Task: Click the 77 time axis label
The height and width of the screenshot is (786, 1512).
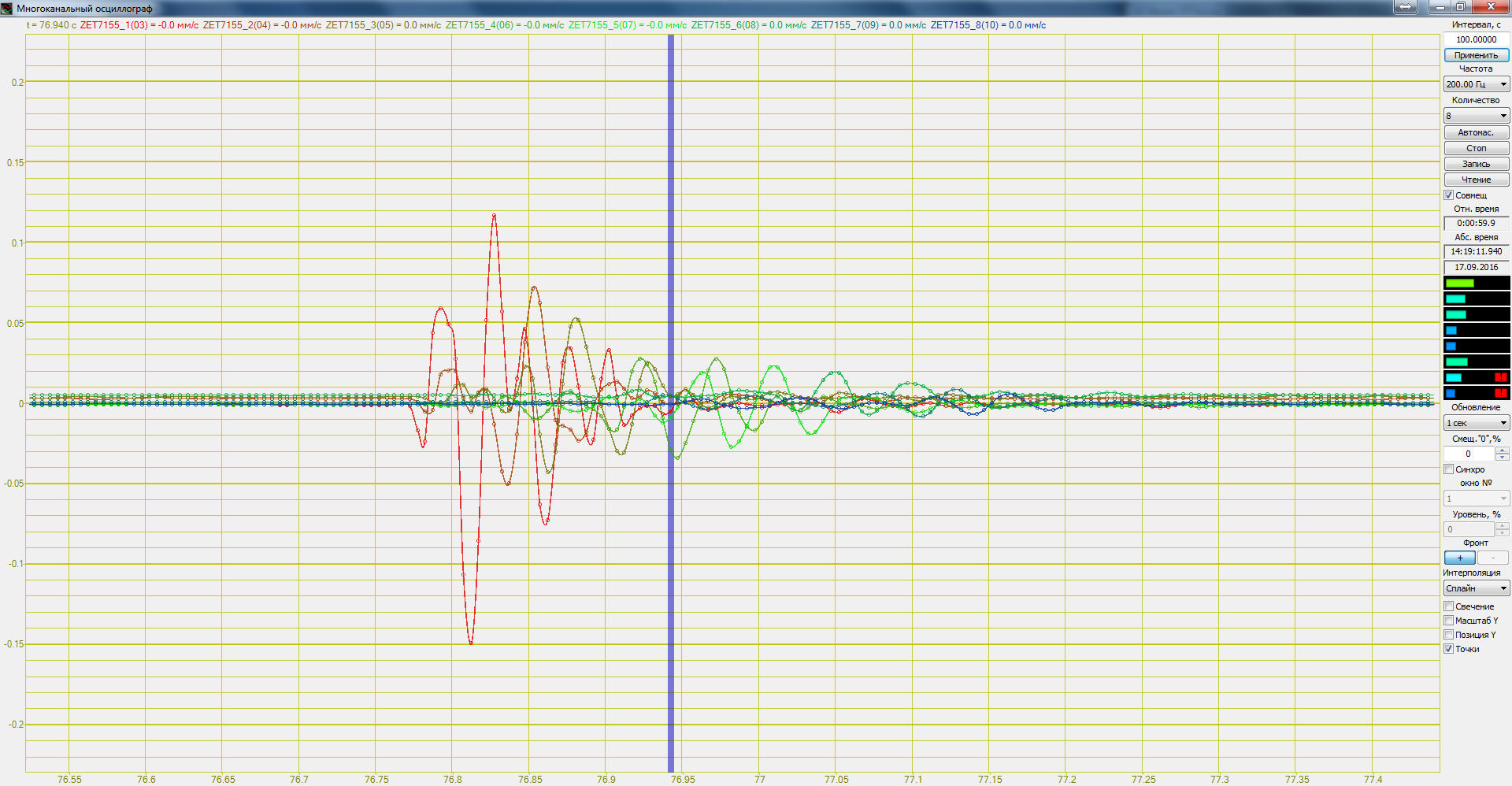Action: click(759, 780)
